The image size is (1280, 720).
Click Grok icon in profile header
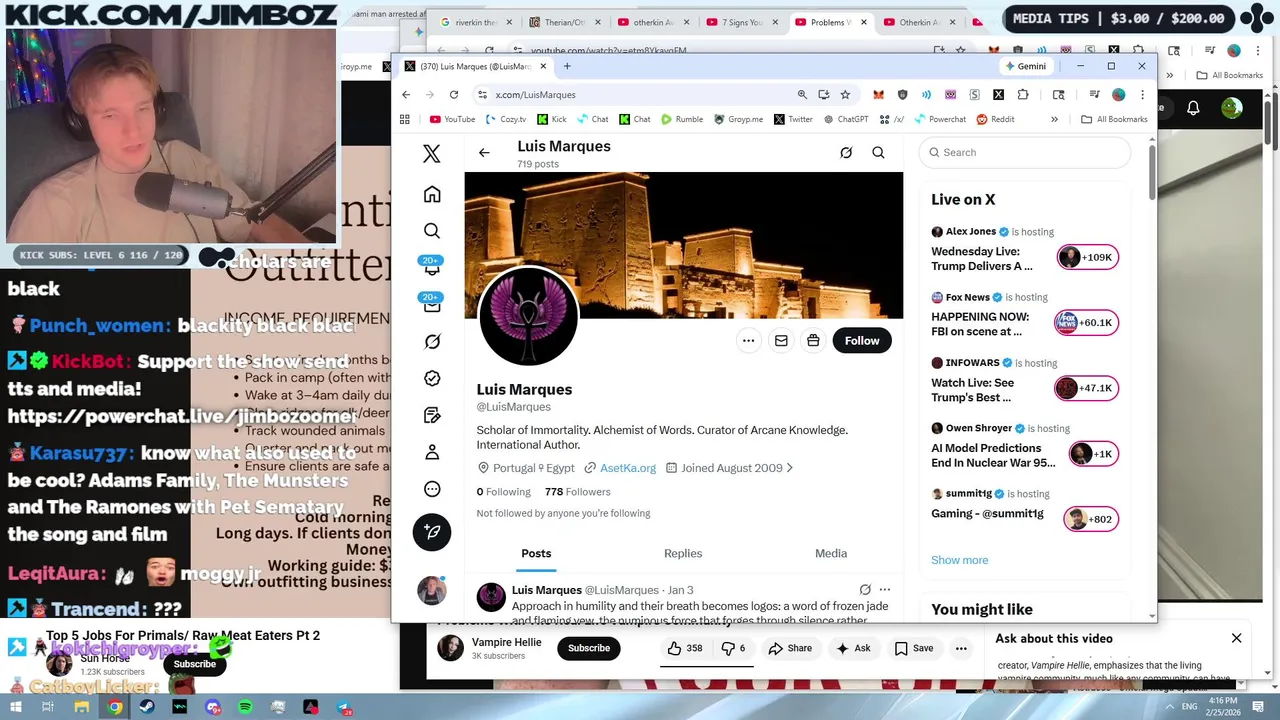846,153
